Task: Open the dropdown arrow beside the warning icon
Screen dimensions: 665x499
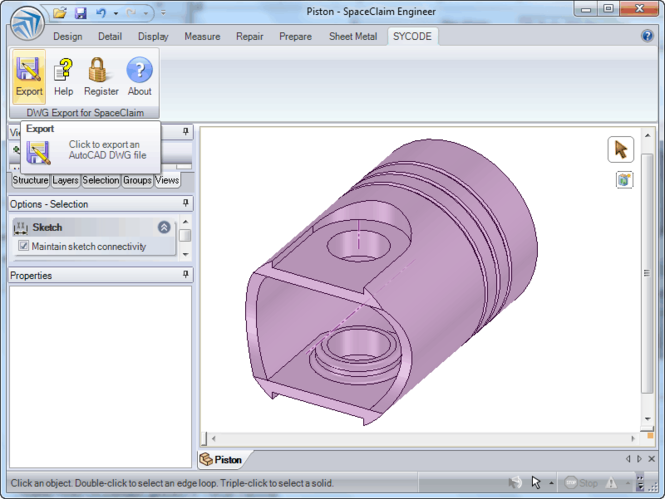Action: [x=627, y=482]
